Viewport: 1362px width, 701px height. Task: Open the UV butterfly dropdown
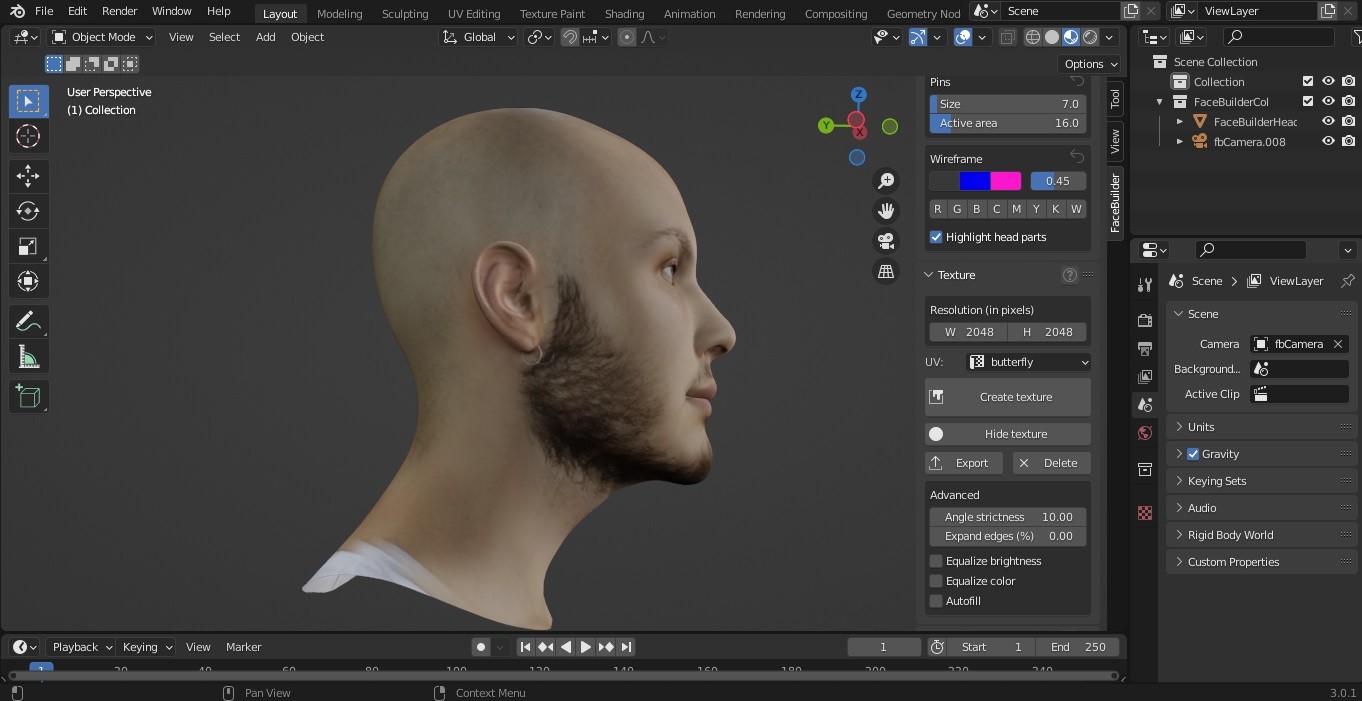[1029, 362]
